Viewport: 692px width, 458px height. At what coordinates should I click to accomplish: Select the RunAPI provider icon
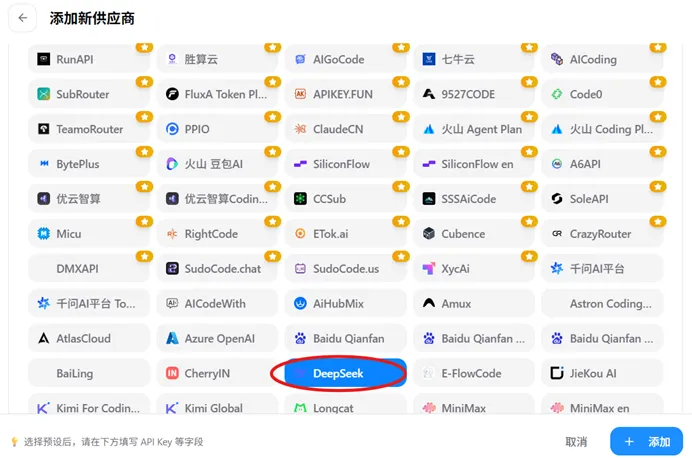[x=43, y=59]
